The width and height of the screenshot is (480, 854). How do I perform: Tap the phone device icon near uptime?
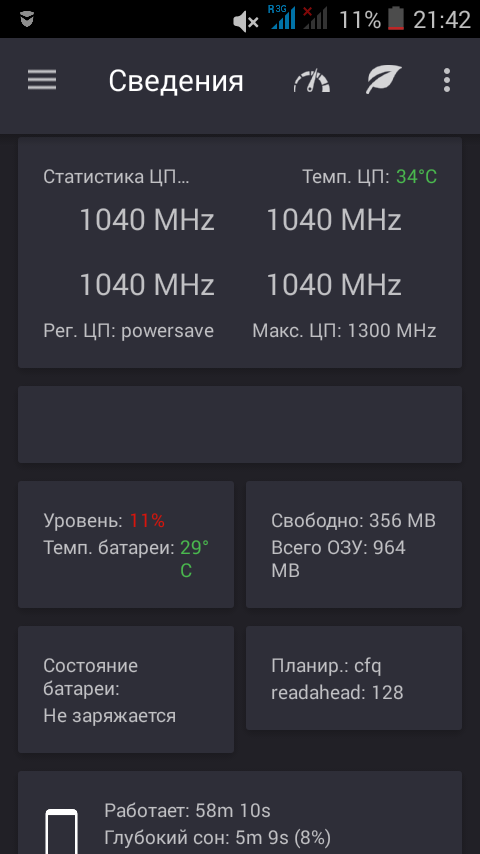pos(61,831)
